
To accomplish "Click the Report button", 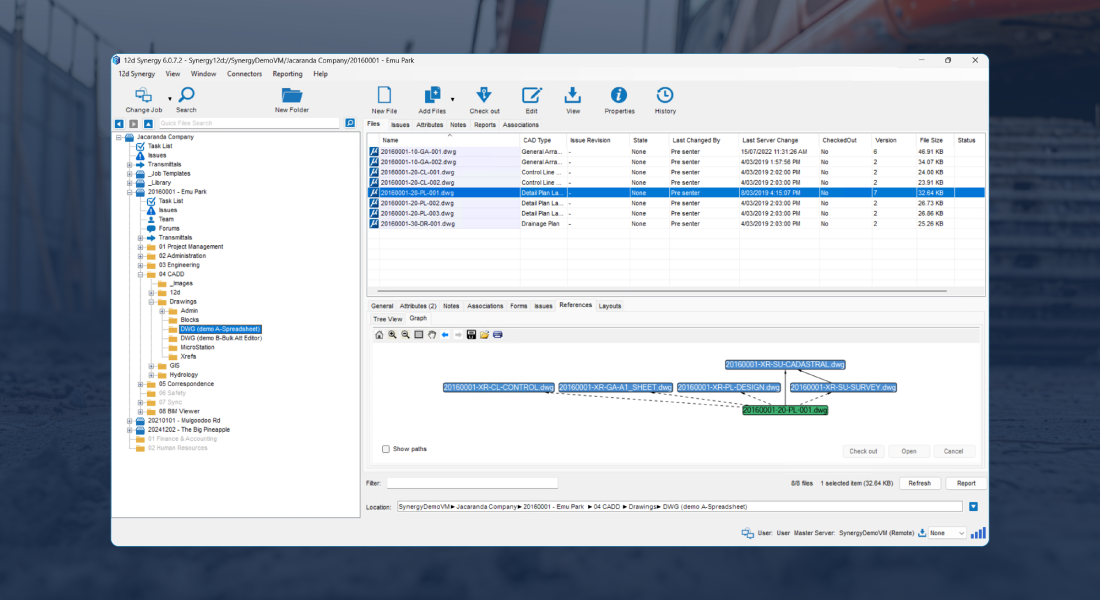I will [x=965, y=483].
